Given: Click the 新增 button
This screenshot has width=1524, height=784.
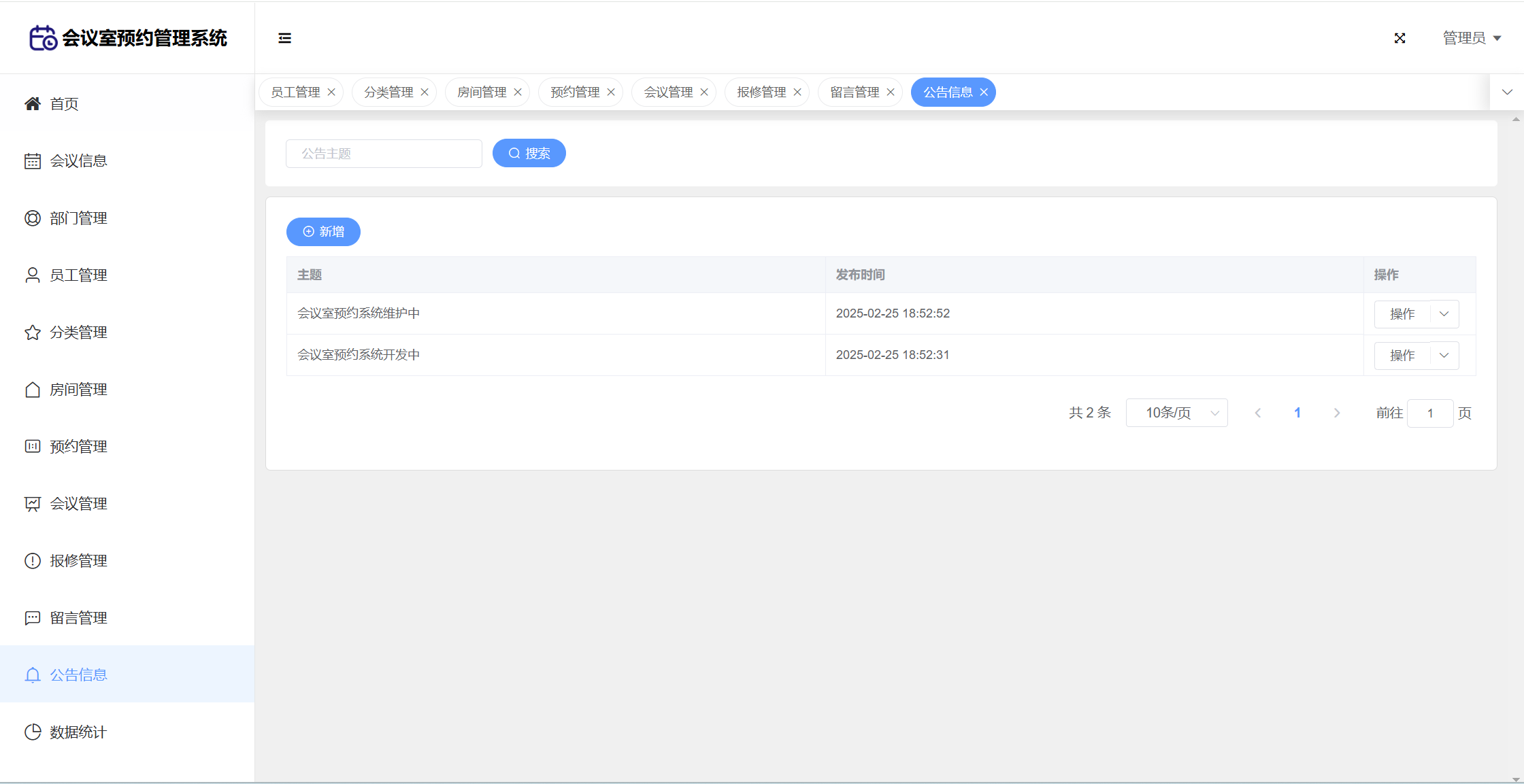Looking at the screenshot, I should 323,232.
